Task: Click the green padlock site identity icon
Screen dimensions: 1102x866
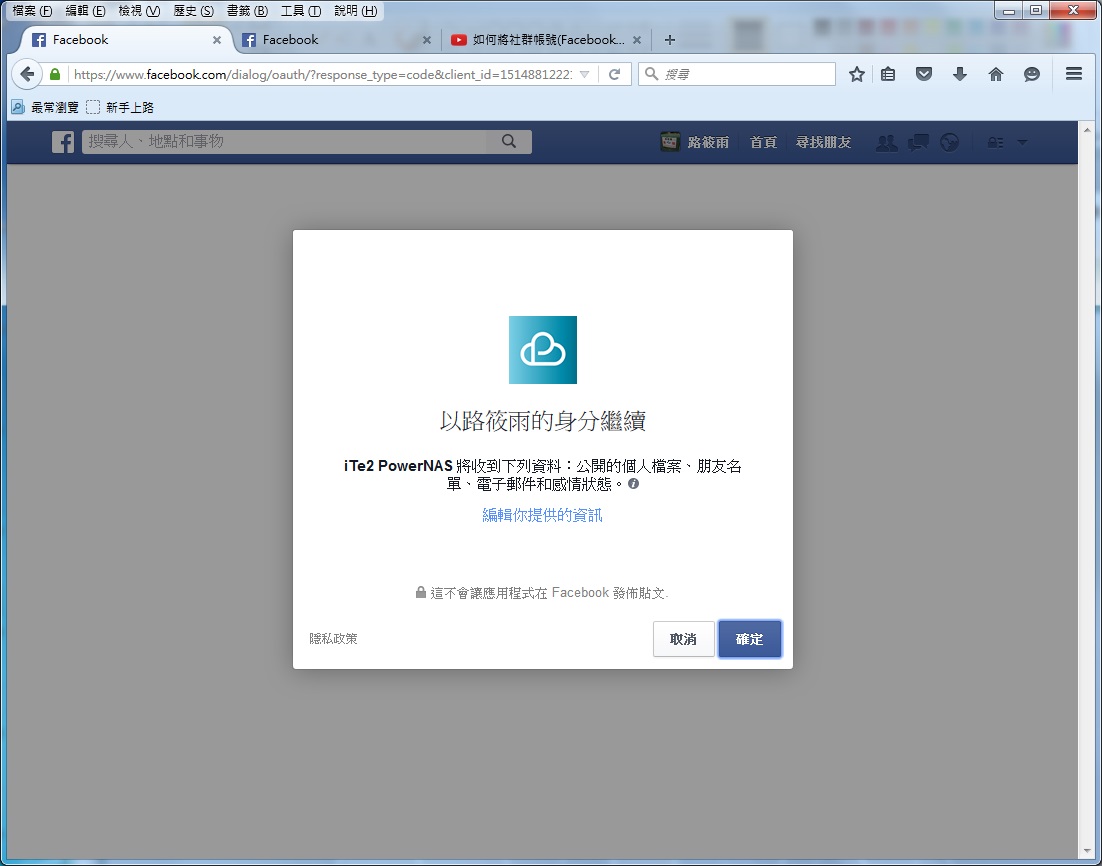Action: click(55, 74)
